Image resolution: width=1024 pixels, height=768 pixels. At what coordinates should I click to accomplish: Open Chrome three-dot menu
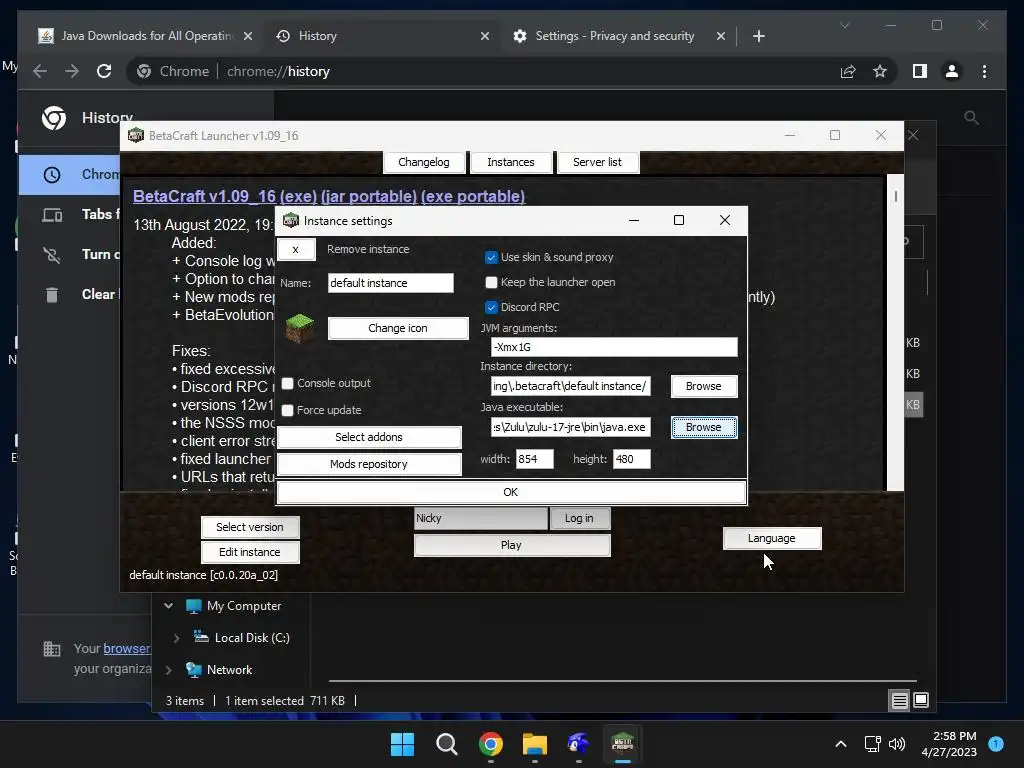click(x=984, y=71)
